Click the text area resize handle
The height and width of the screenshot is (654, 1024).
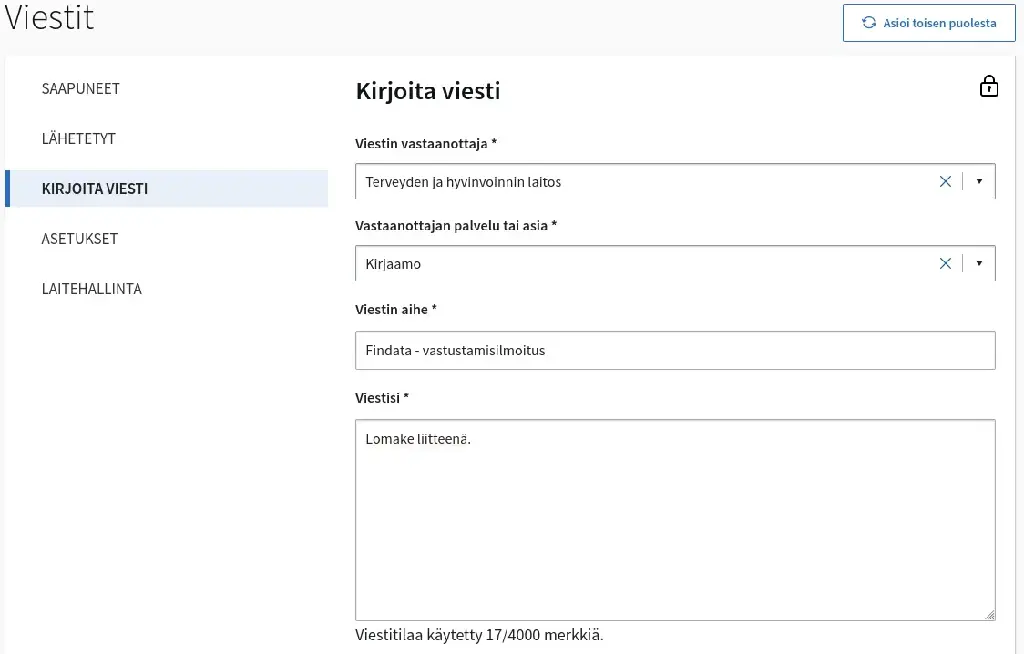[x=990, y=615]
